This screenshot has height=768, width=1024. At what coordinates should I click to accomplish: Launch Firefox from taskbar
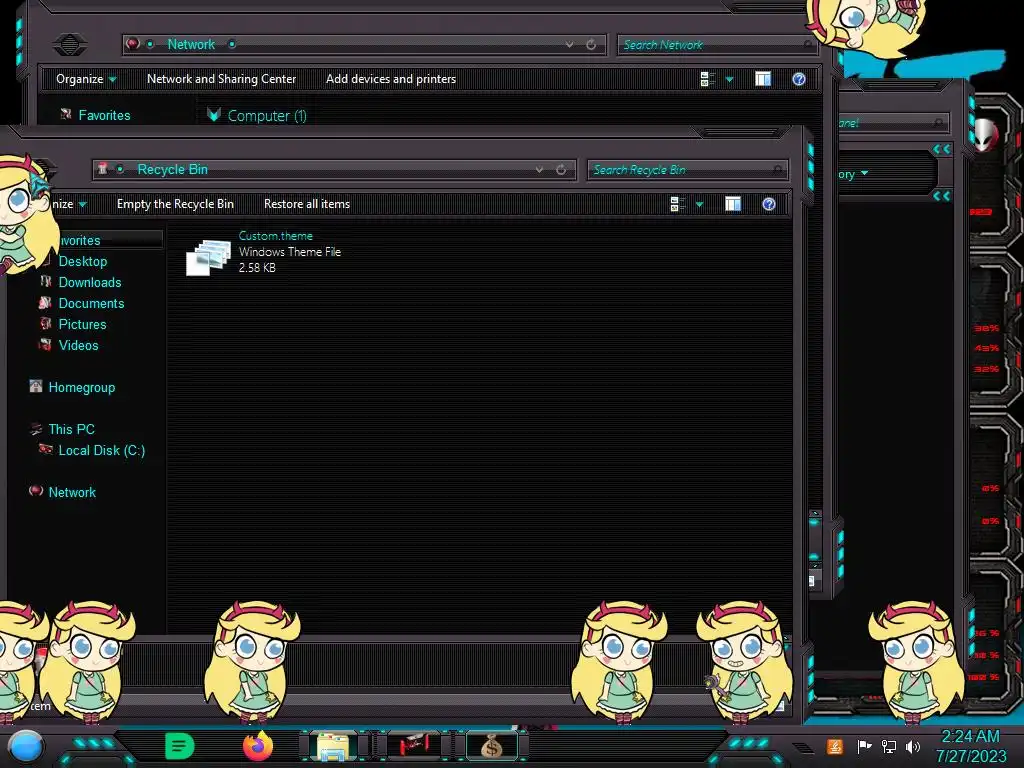(258, 746)
